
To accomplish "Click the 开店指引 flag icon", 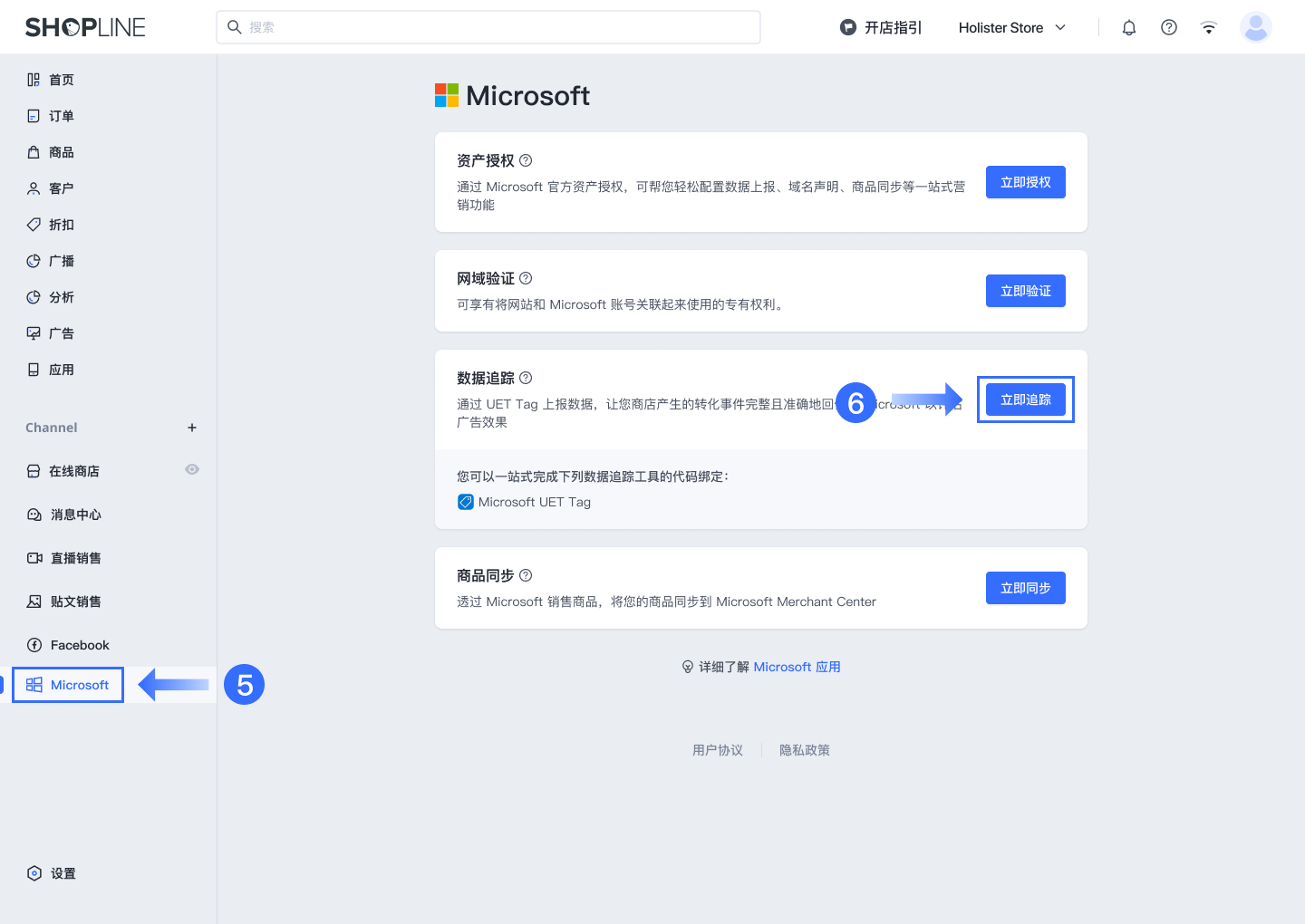I will (848, 27).
